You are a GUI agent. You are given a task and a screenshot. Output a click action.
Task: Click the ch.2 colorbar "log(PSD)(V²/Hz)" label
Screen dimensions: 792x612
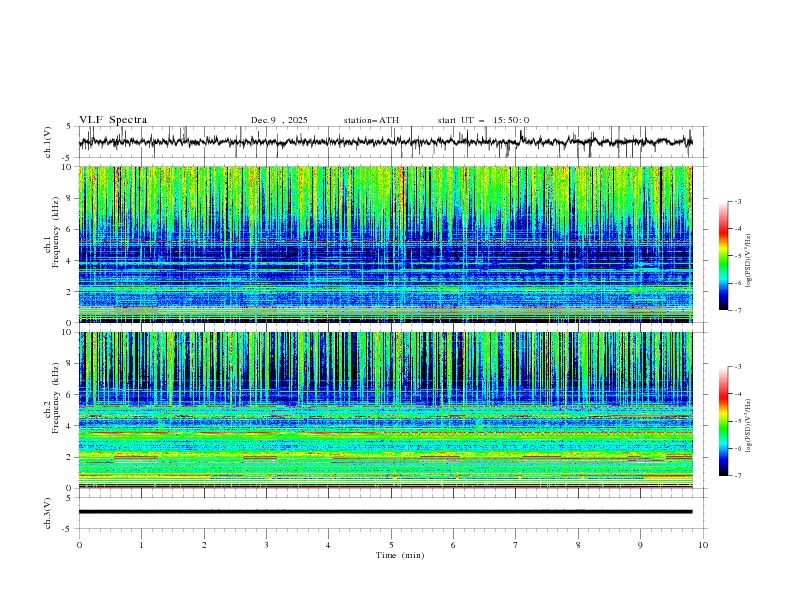[749, 426]
